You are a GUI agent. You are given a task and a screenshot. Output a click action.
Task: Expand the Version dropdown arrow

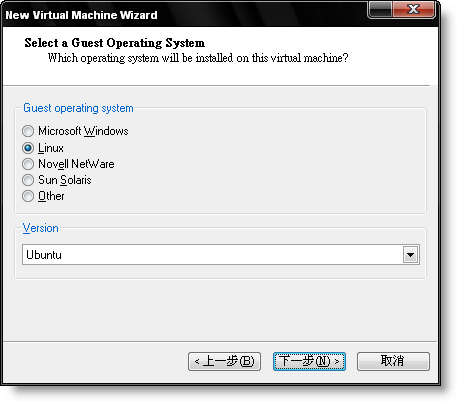click(410, 255)
